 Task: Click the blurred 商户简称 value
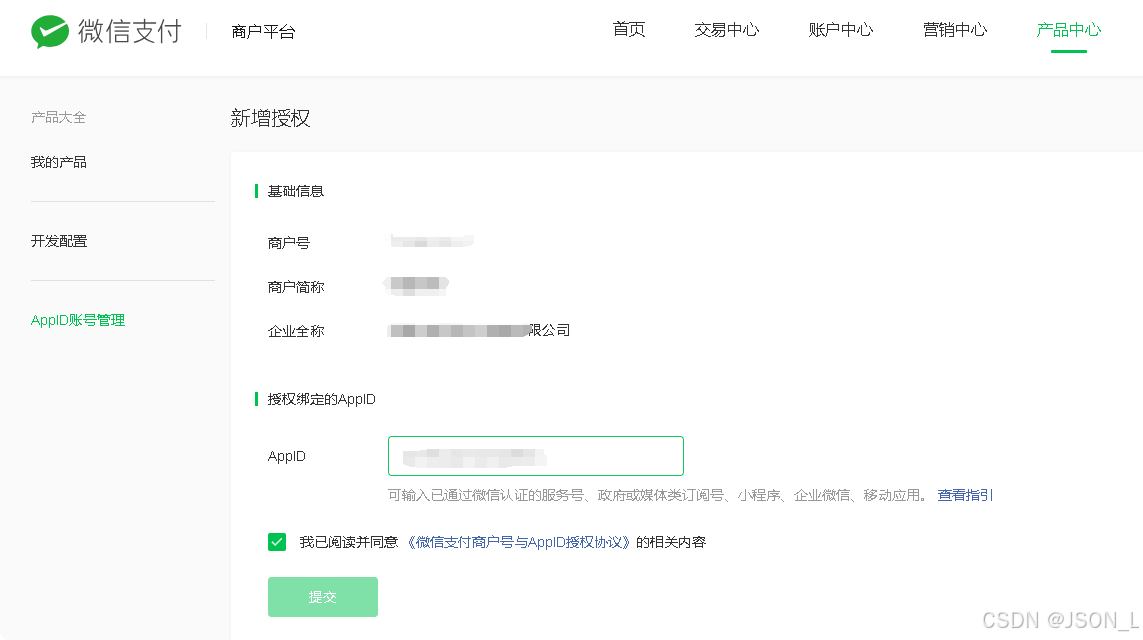pos(416,285)
